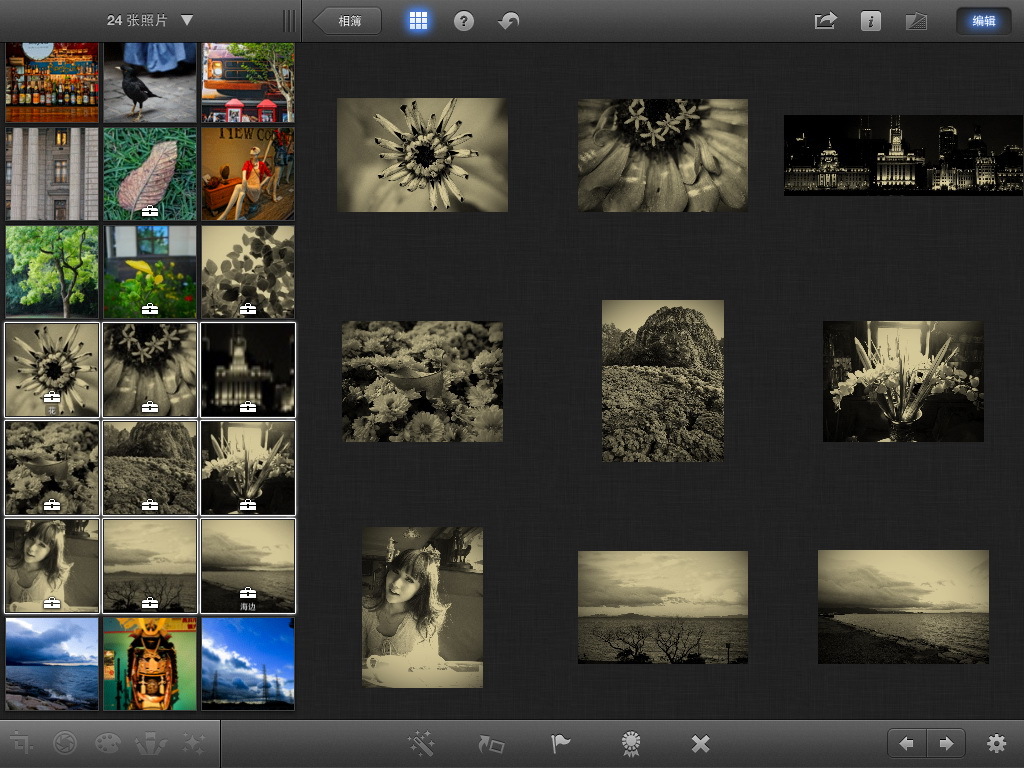Flag the selected photos
The width and height of the screenshot is (1024, 768).
click(560, 743)
